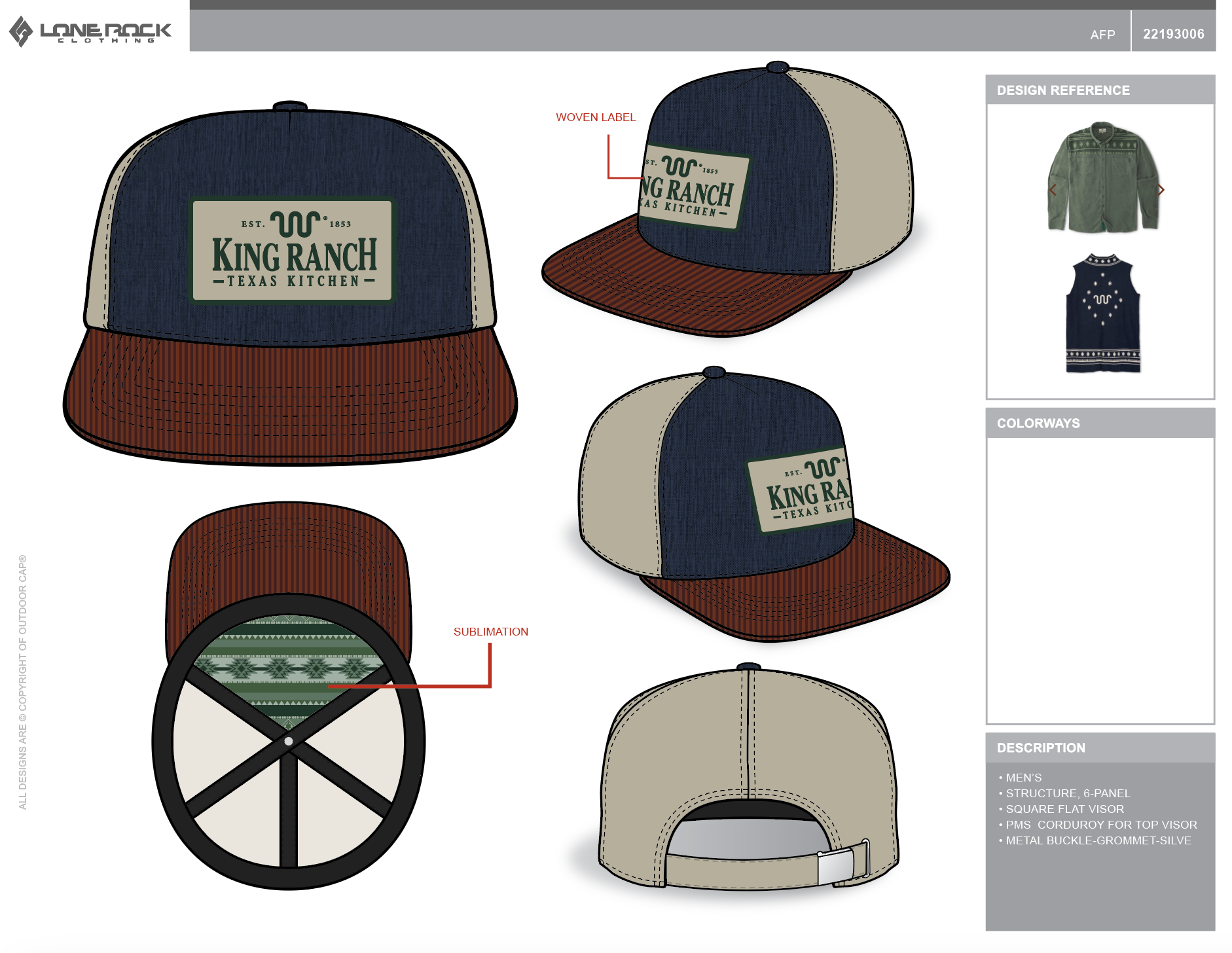Click the SUBLIMATION callout text

click(491, 632)
